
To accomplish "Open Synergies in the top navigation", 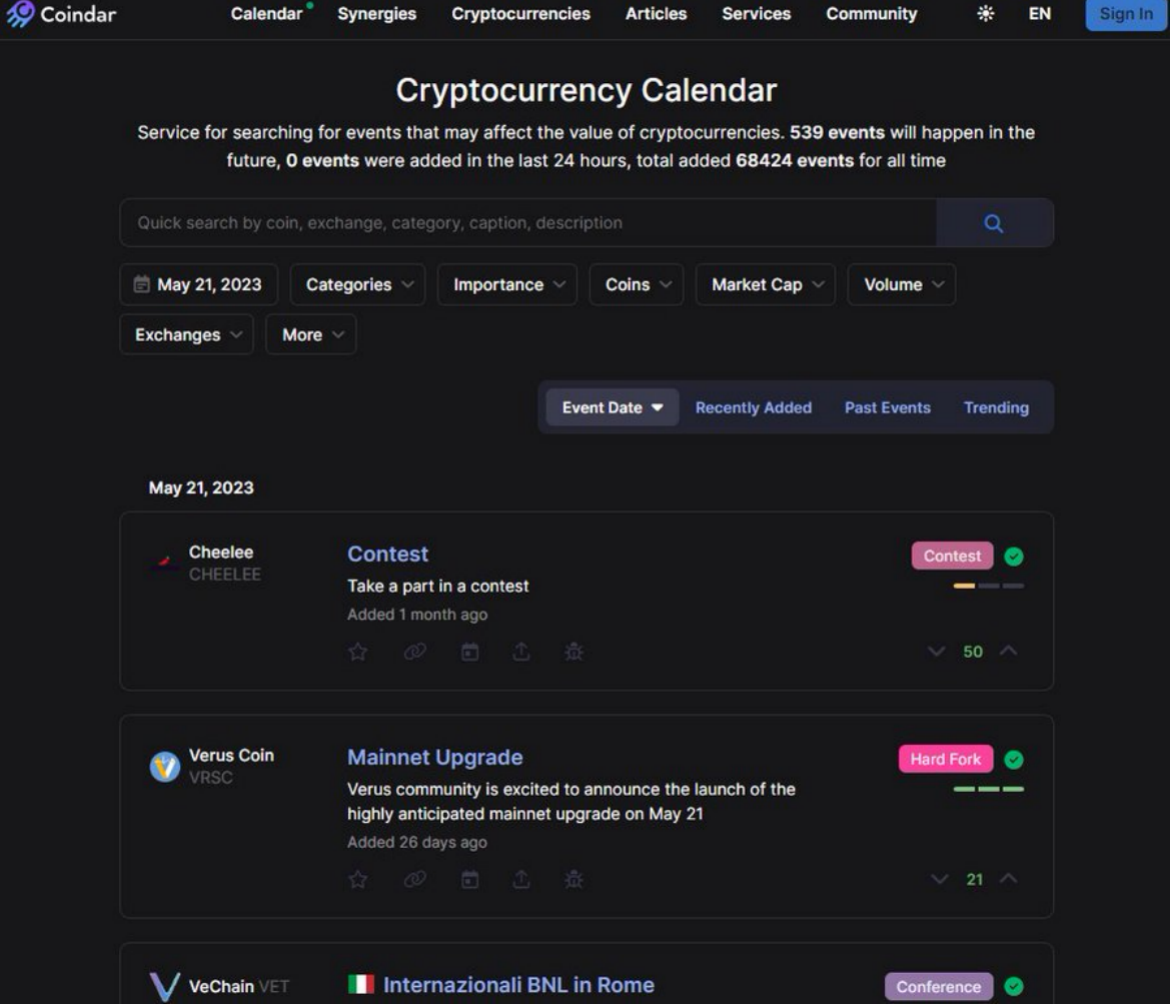I will [377, 13].
